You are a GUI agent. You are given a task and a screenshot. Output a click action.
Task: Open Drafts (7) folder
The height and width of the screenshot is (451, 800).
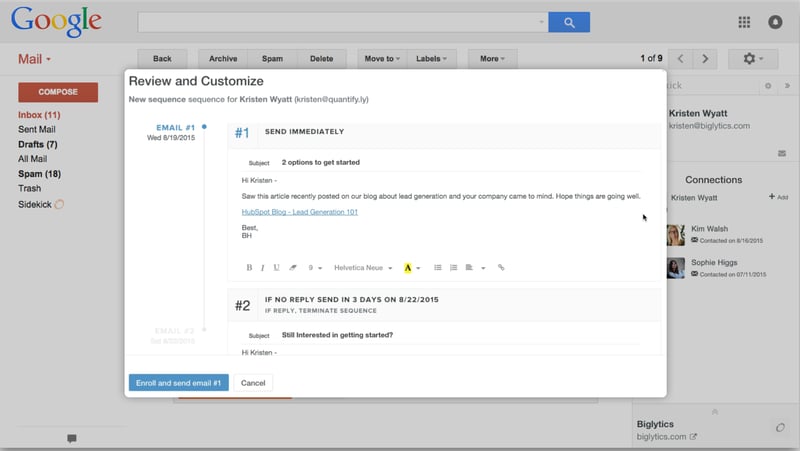(38, 144)
